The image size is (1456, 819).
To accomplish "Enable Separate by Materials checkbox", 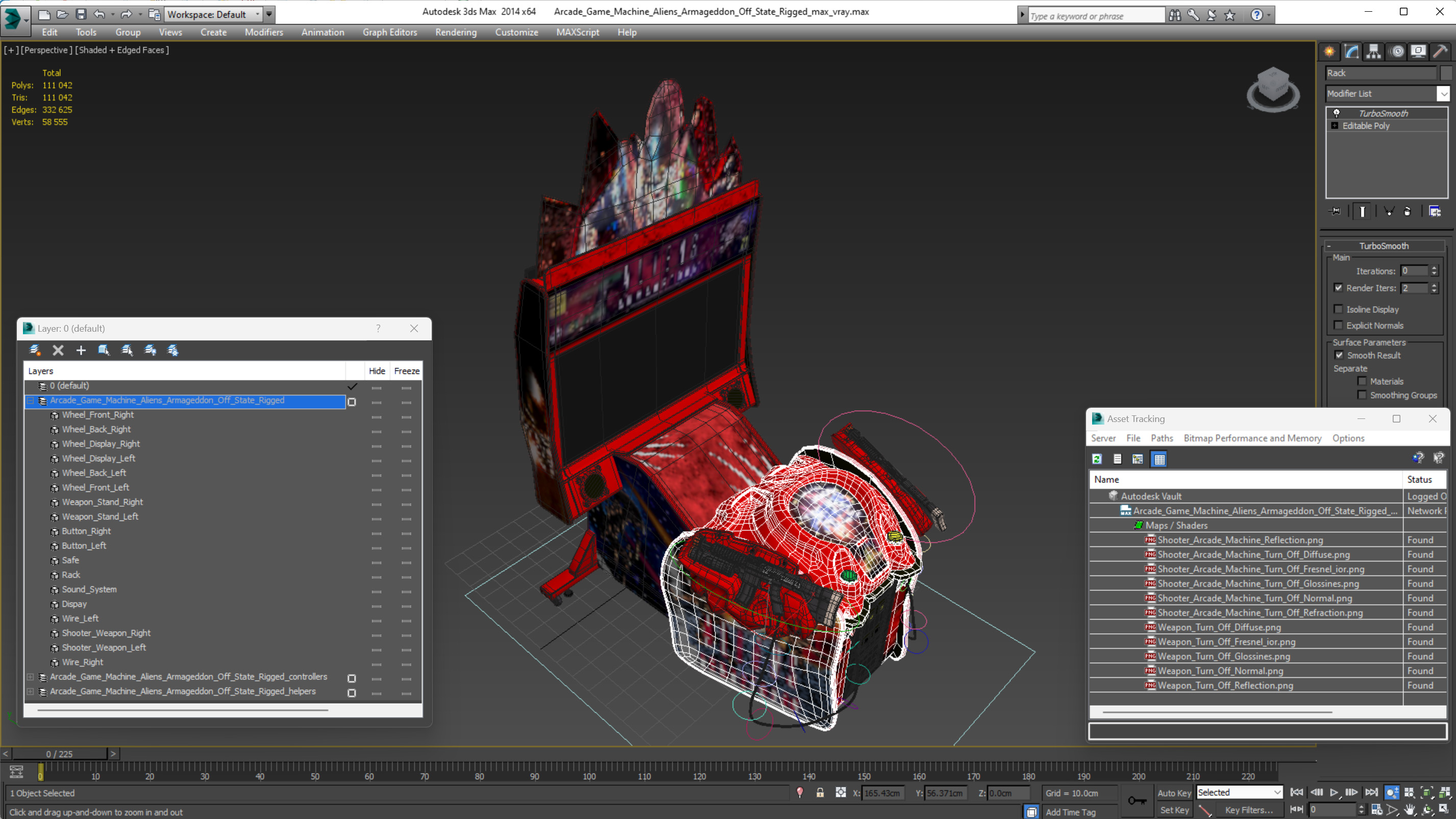I will click(x=1362, y=381).
